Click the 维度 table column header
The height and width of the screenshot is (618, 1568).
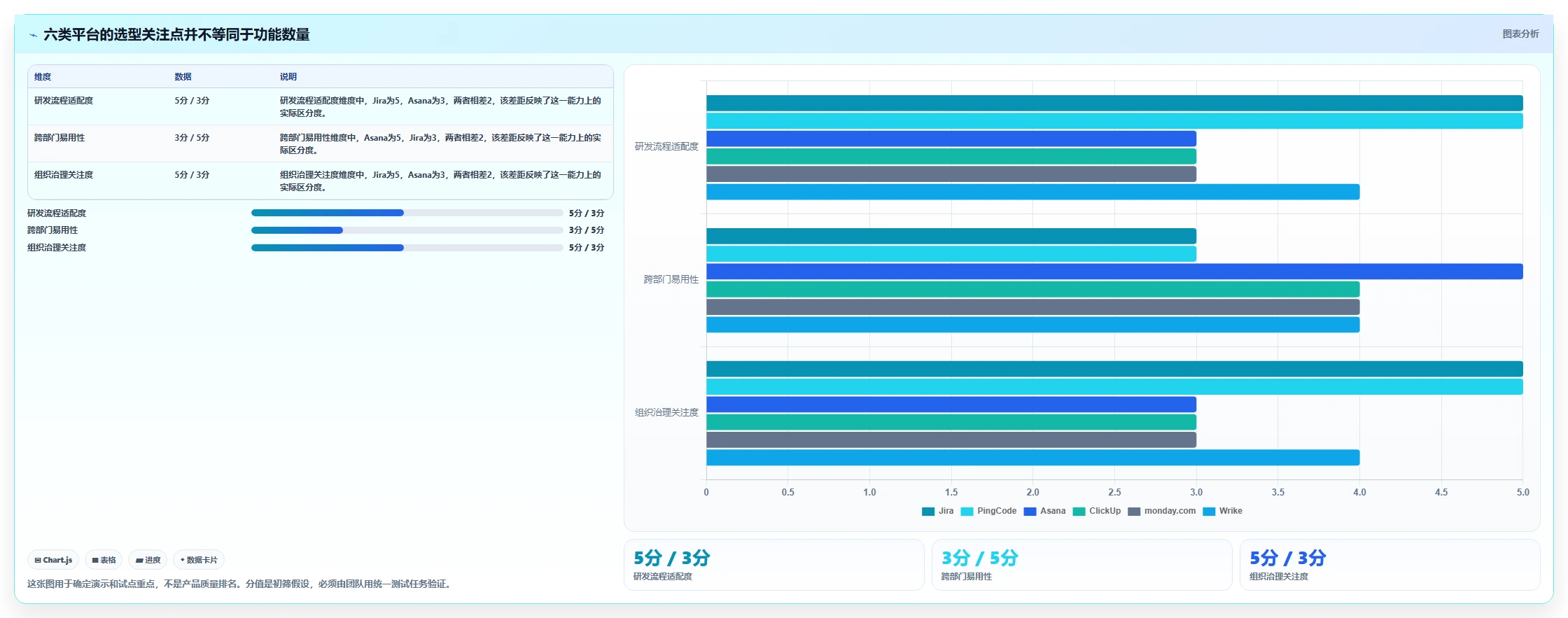tap(43, 77)
